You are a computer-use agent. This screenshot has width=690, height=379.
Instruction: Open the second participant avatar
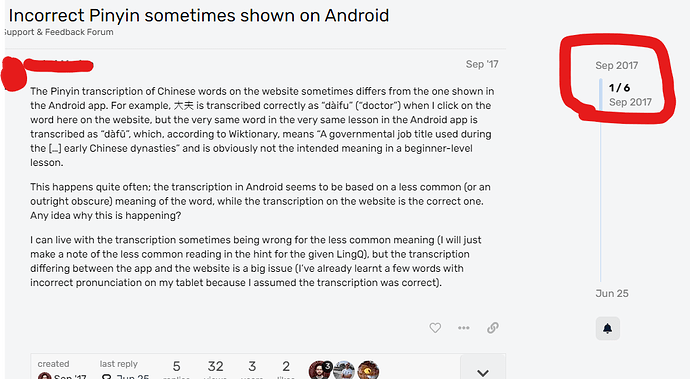[344, 371]
